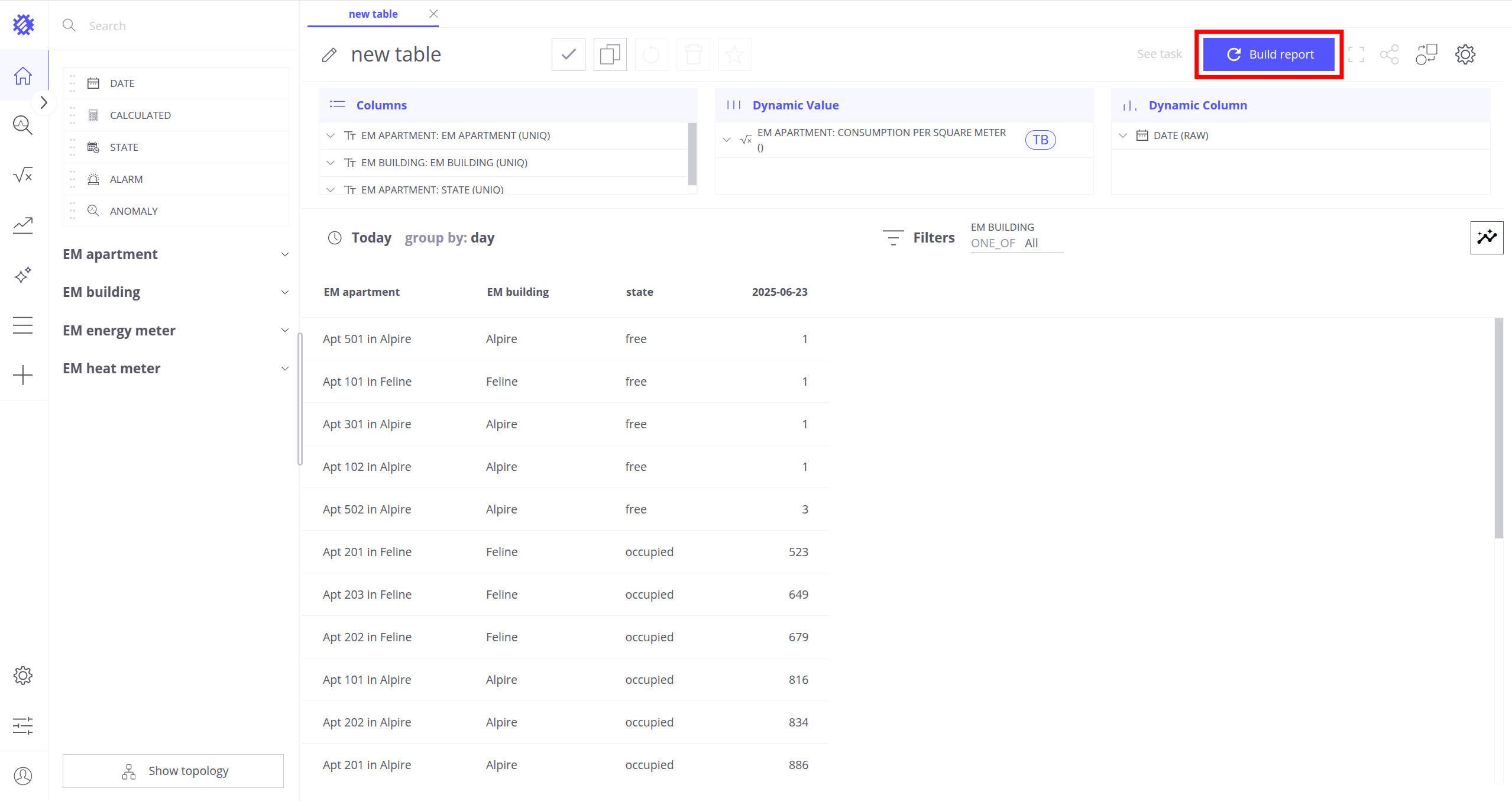Click the table's vertical scrollbar
The height and width of the screenshot is (801, 1512).
tap(1498, 429)
